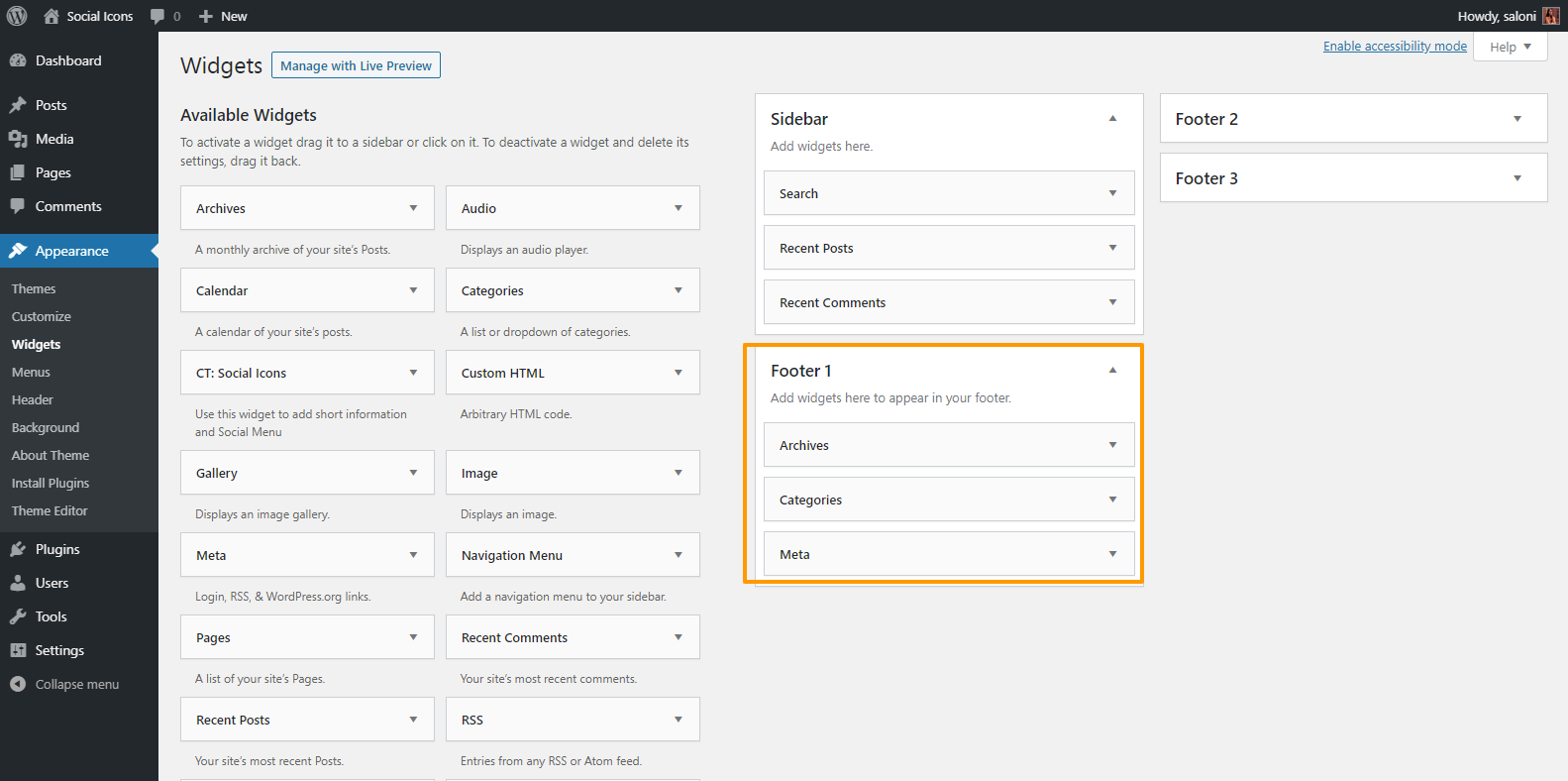Click the Settings sliders icon
This screenshot has height=781, width=1568.
coord(18,650)
